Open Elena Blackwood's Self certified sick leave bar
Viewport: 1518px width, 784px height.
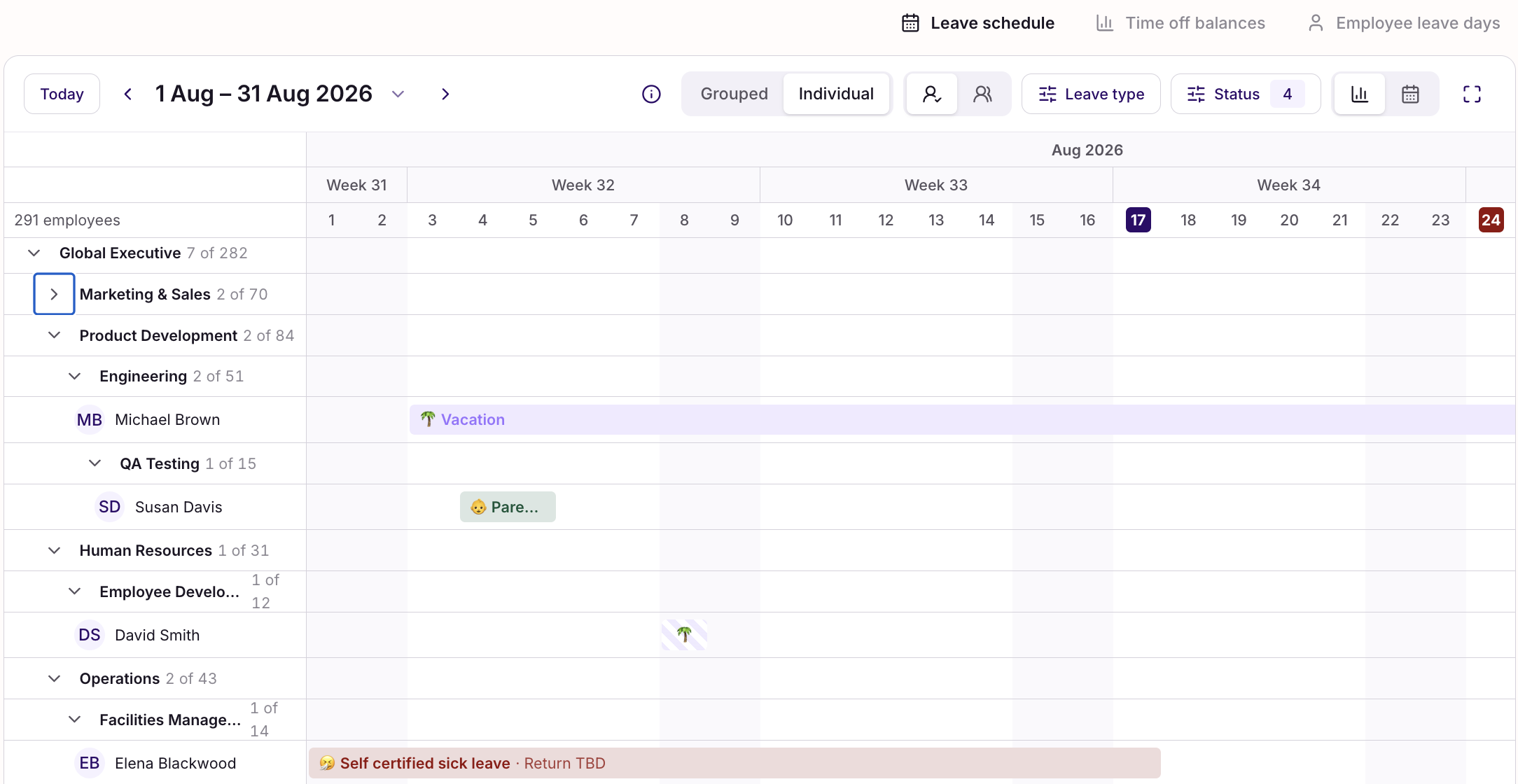[x=734, y=763]
